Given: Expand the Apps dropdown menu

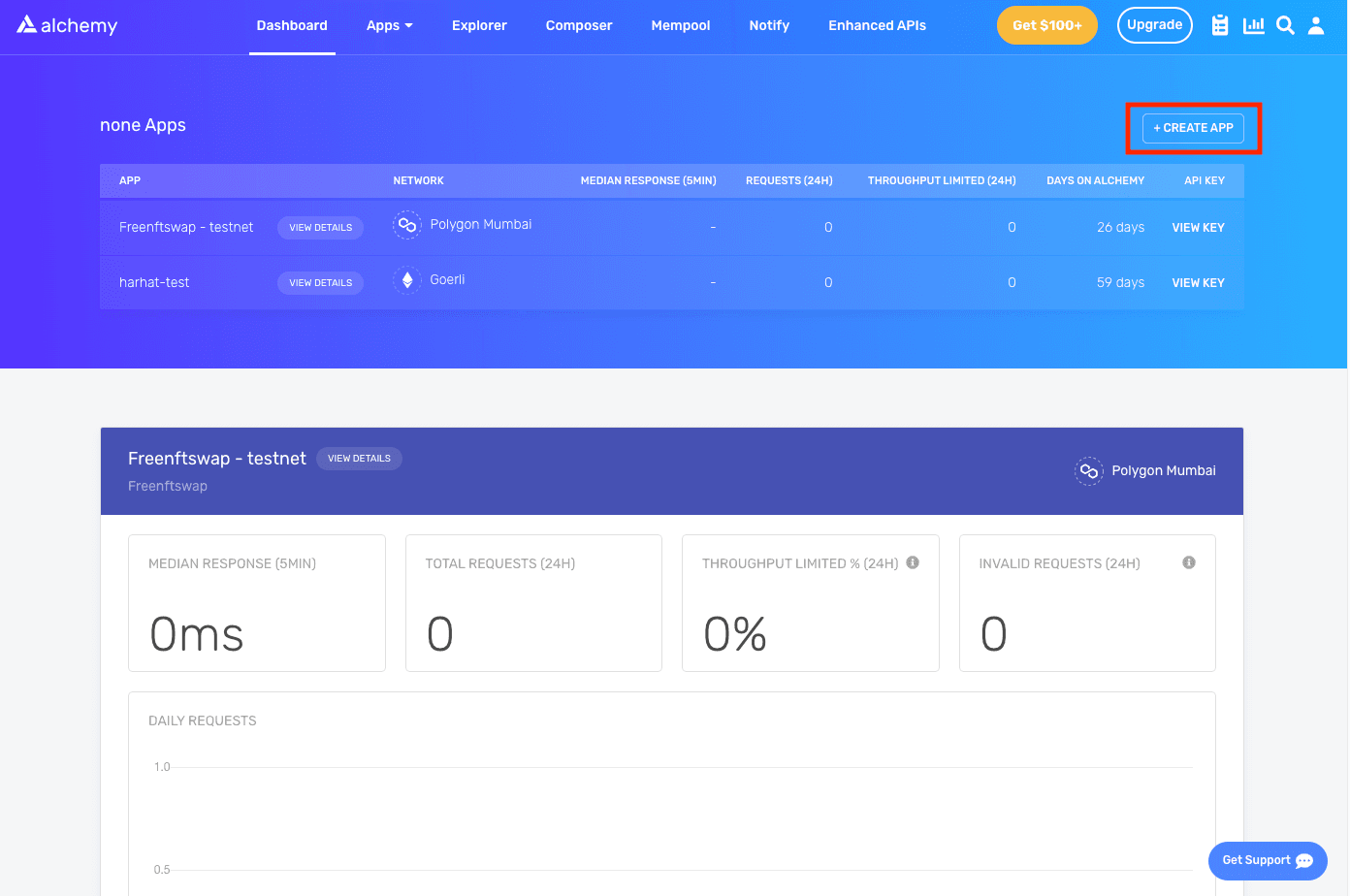Looking at the screenshot, I should pyautogui.click(x=389, y=25).
